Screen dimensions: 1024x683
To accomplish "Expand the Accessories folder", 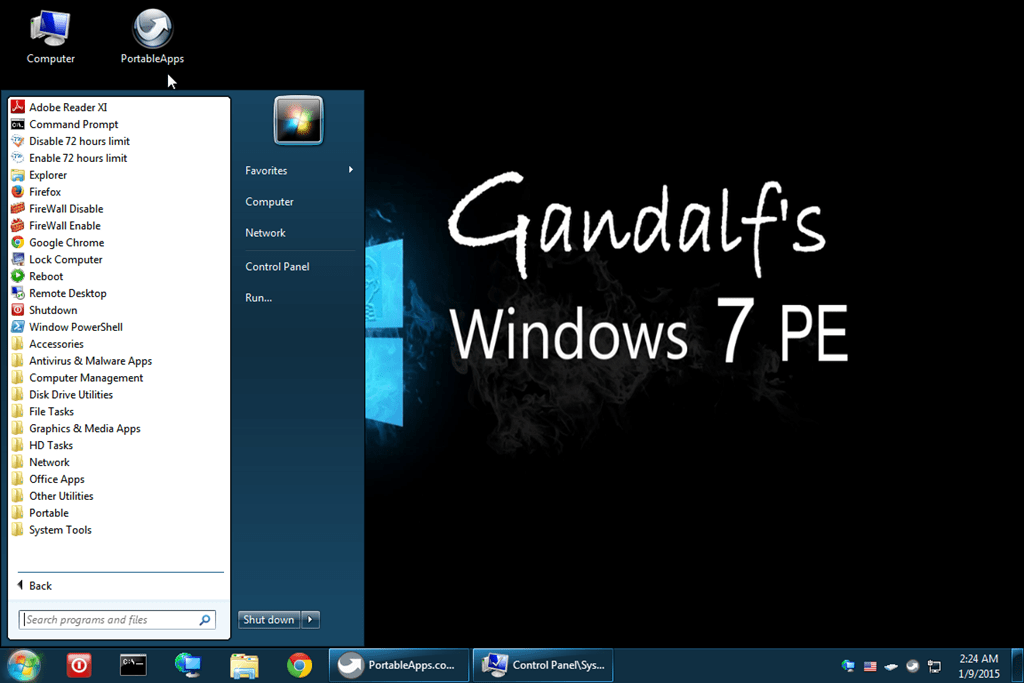I will [x=47, y=344].
